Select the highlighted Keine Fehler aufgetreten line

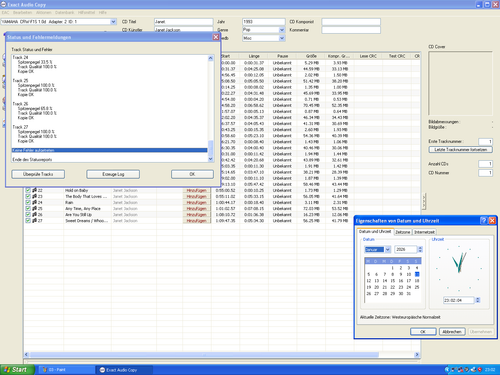point(109,150)
